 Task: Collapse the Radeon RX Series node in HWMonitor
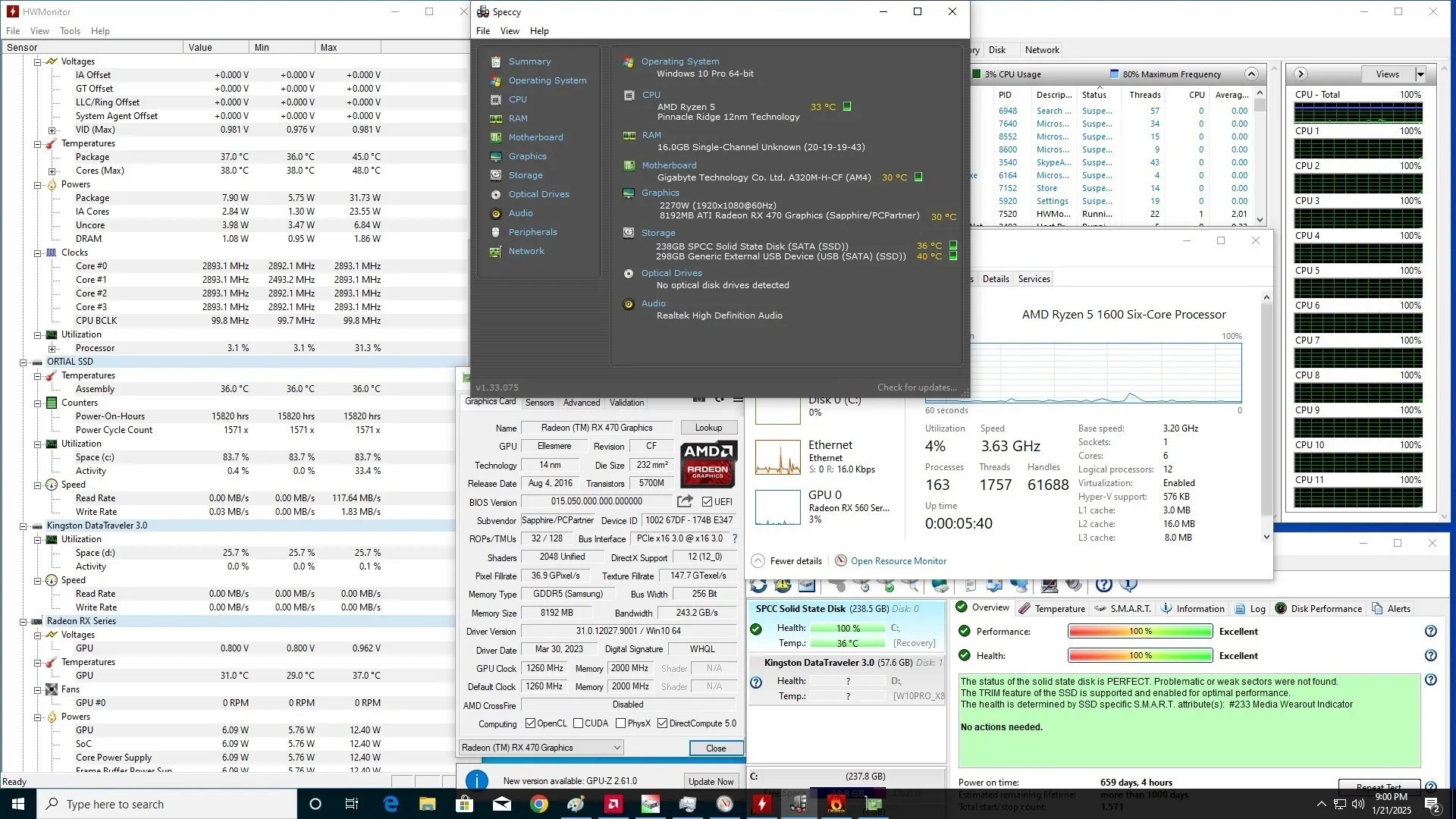(x=24, y=621)
